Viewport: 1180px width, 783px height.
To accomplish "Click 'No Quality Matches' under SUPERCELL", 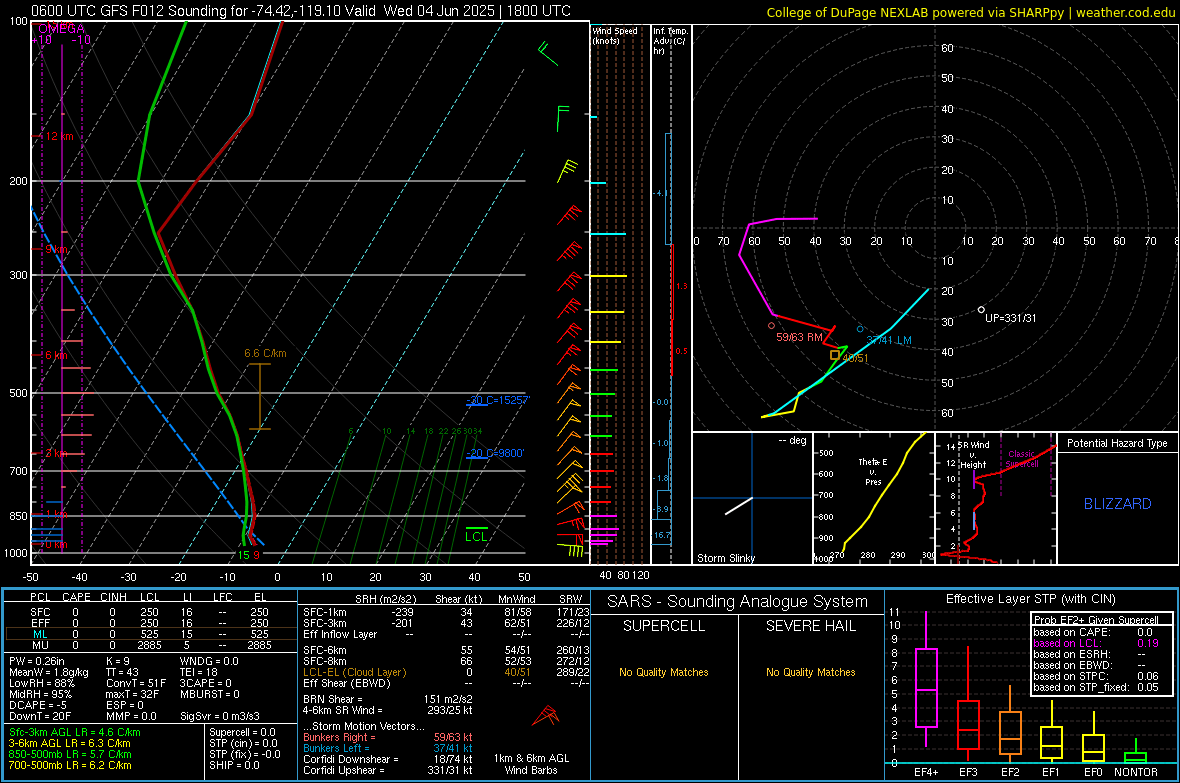I will point(664,672).
